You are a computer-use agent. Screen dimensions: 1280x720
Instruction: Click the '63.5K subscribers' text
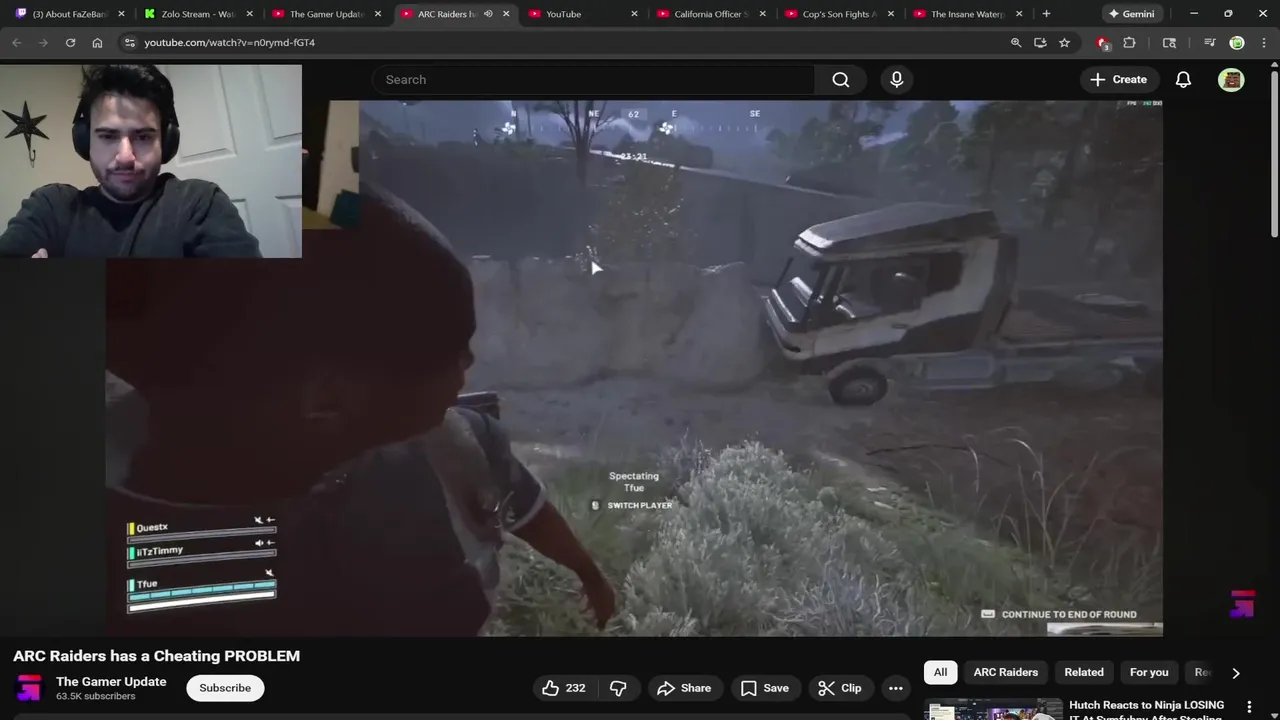tap(95, 696)
